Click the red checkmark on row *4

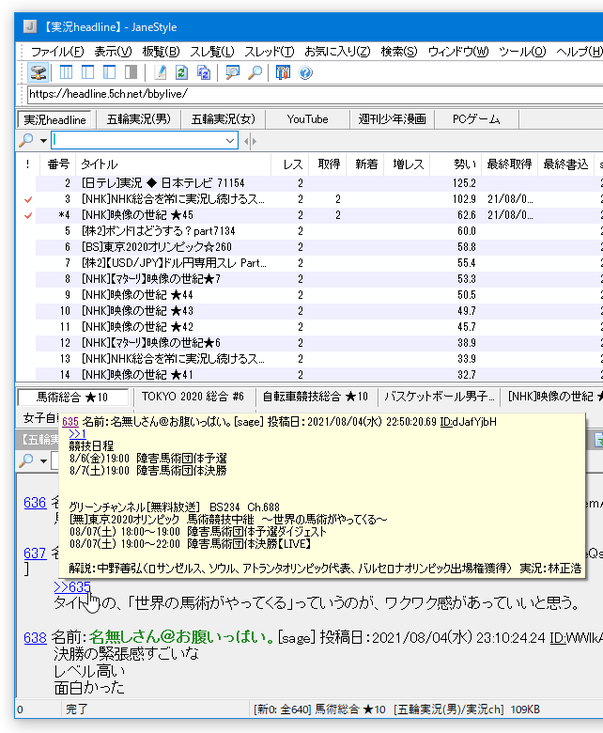(28, 215)
